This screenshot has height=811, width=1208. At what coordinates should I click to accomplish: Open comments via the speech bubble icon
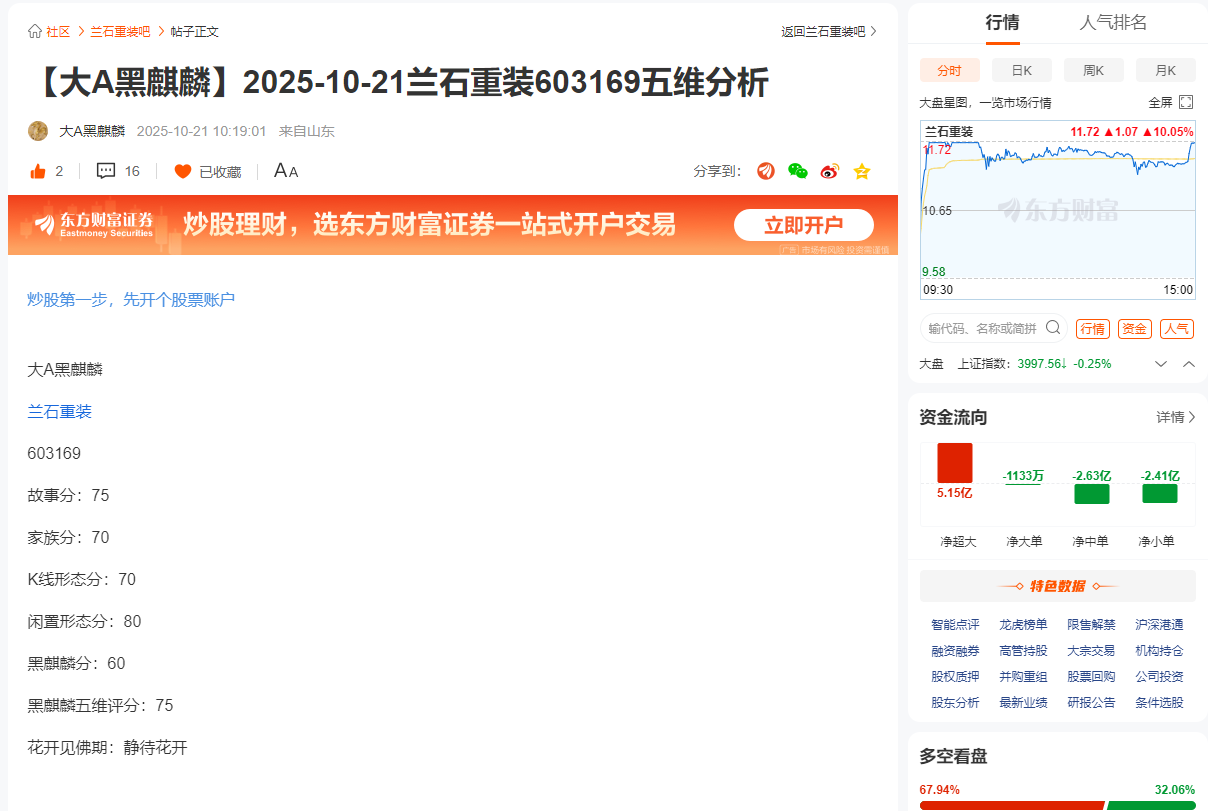tap(106, 171)
